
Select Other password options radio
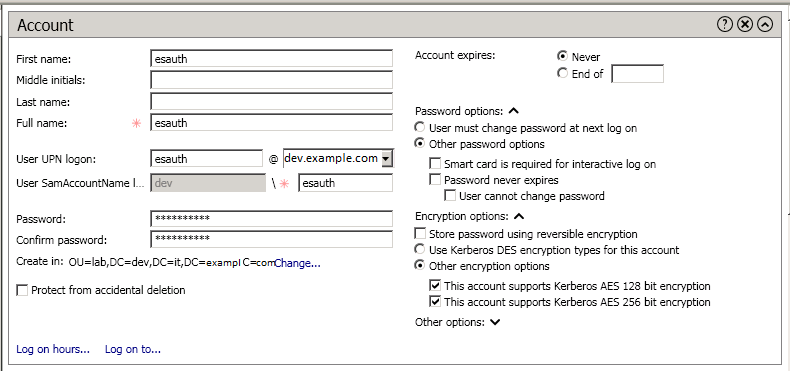tap(419, 144)
